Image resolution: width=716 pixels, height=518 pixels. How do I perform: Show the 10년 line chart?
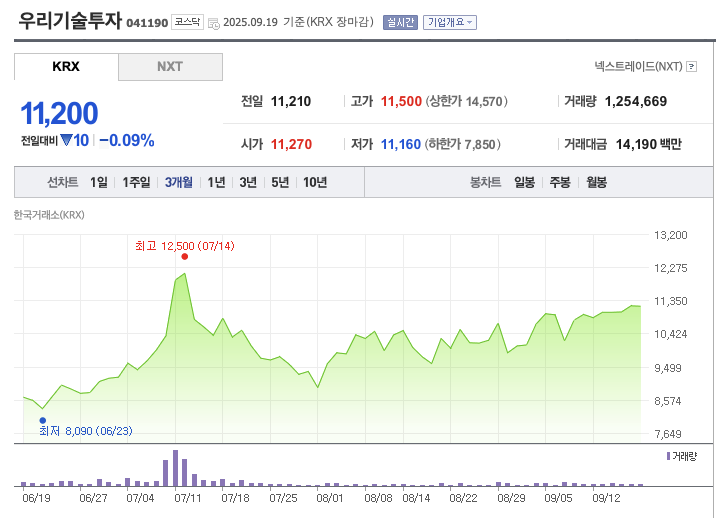click(x=315, y=182)
